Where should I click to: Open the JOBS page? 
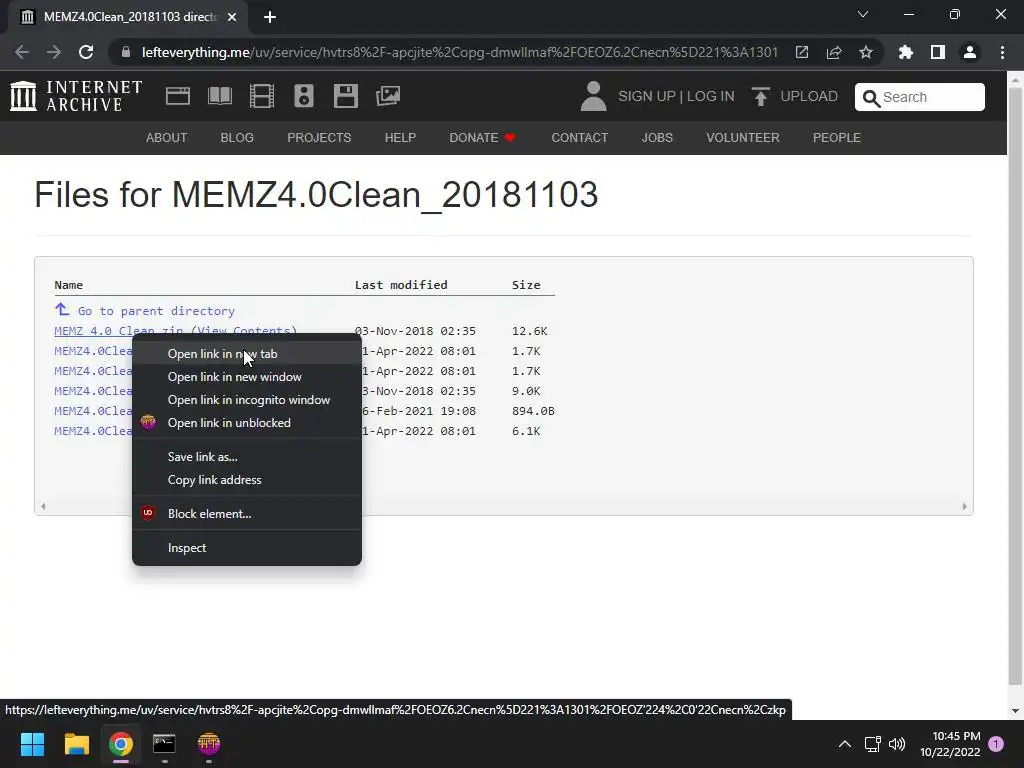657,138
